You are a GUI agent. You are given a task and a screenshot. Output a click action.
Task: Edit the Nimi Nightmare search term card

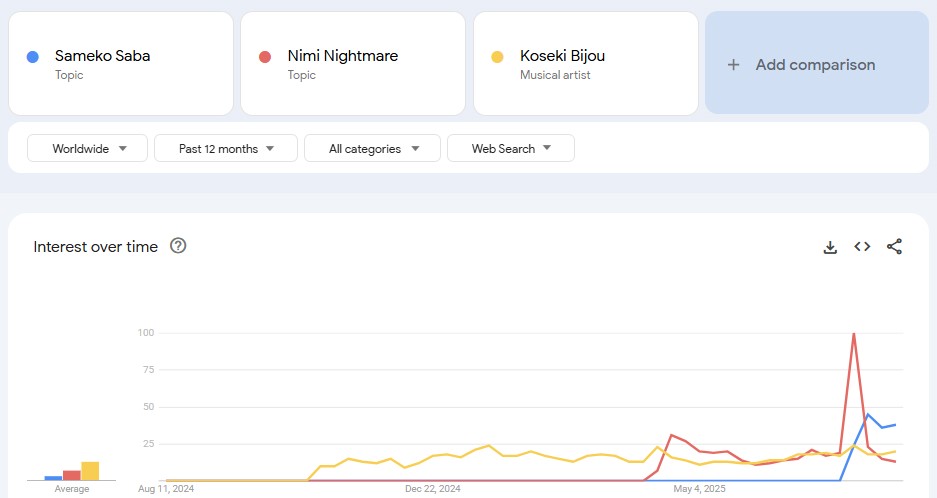point(353,63)
